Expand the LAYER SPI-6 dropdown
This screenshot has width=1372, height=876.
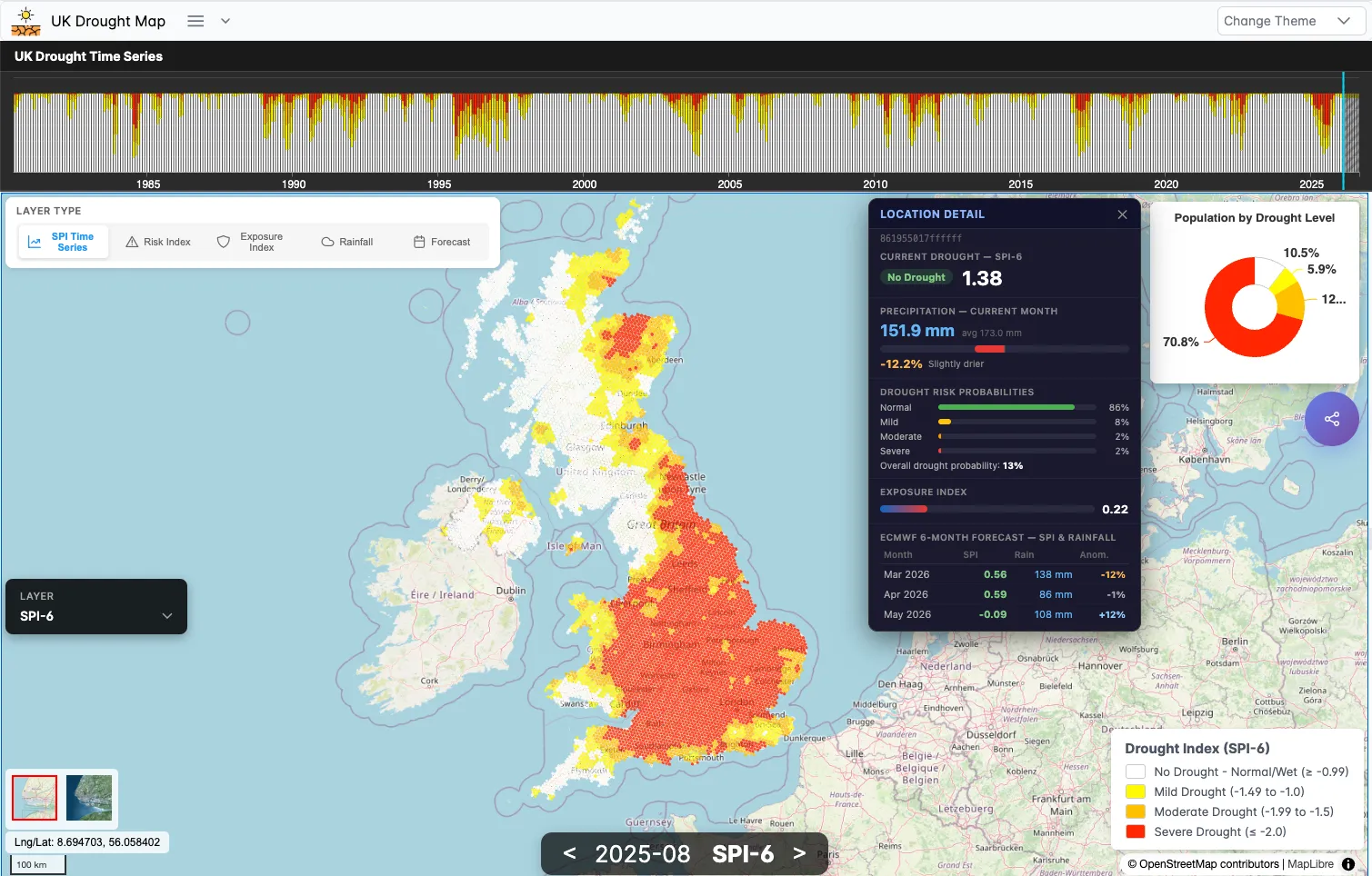[x=95, y=606]
